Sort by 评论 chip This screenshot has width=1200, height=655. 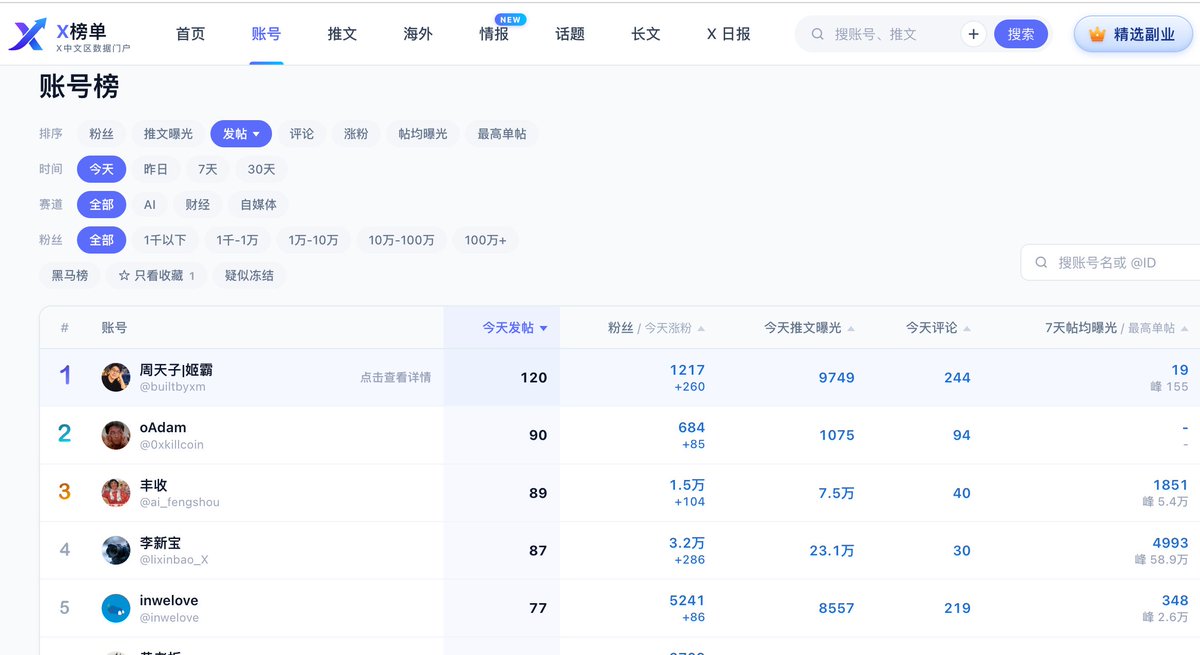tap(302, 134)
